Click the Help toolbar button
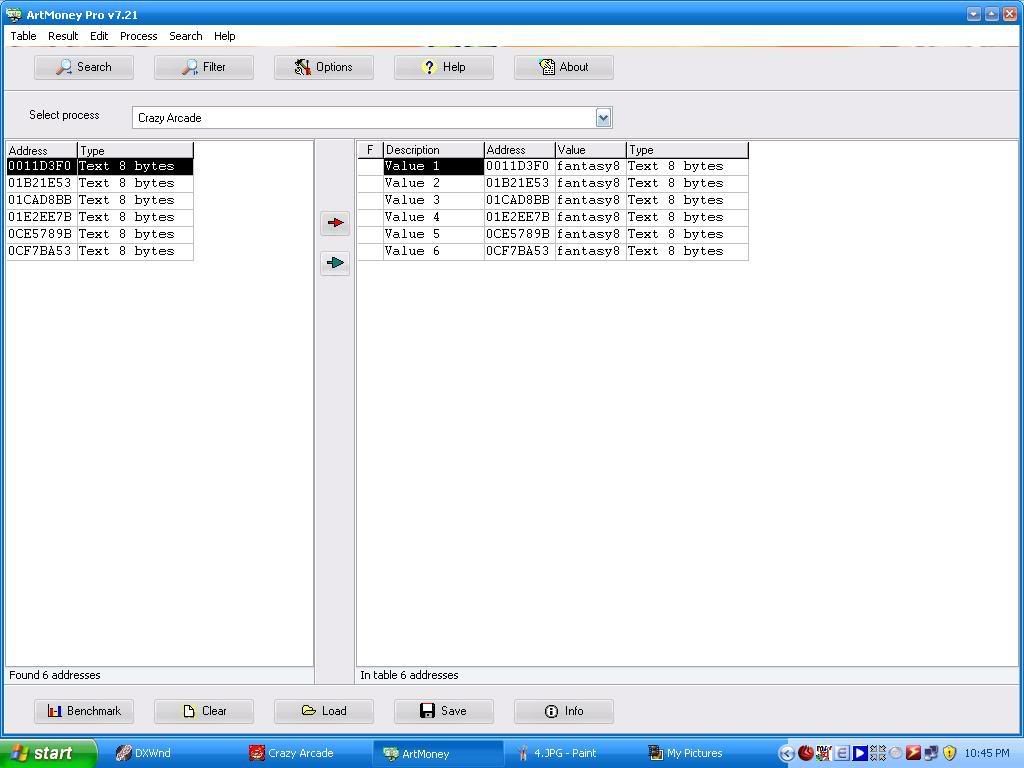This screenshot has height=768, width=1024. [x=444, y=67]
